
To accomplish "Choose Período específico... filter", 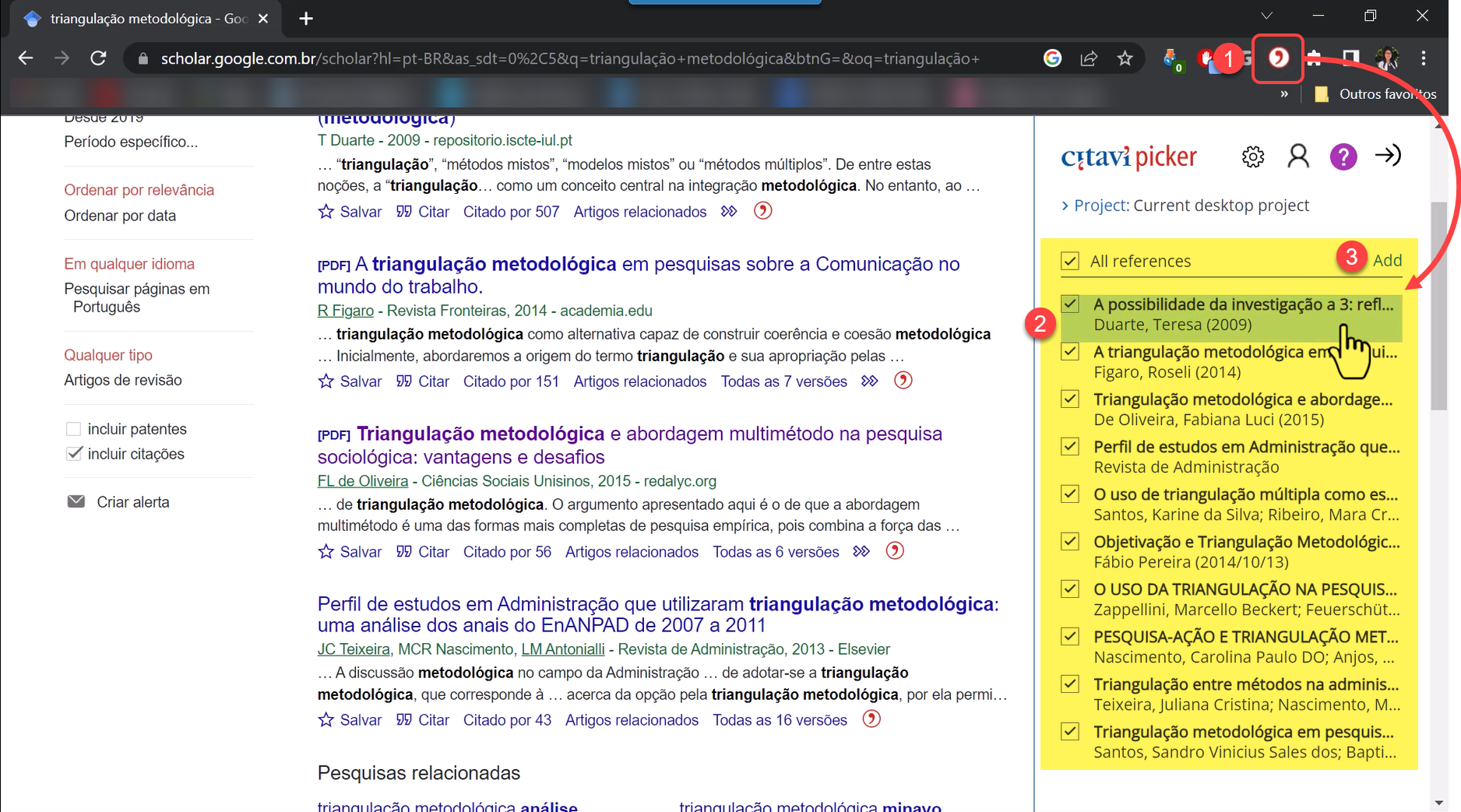I will (131, 142).
